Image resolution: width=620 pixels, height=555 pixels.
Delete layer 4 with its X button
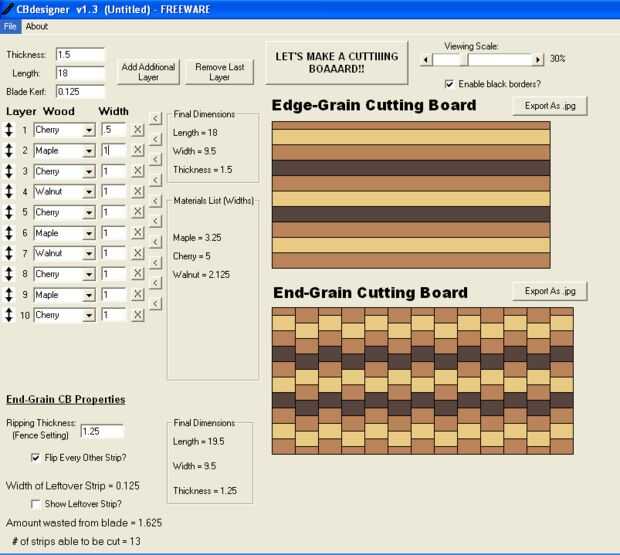tap(138, 191)
